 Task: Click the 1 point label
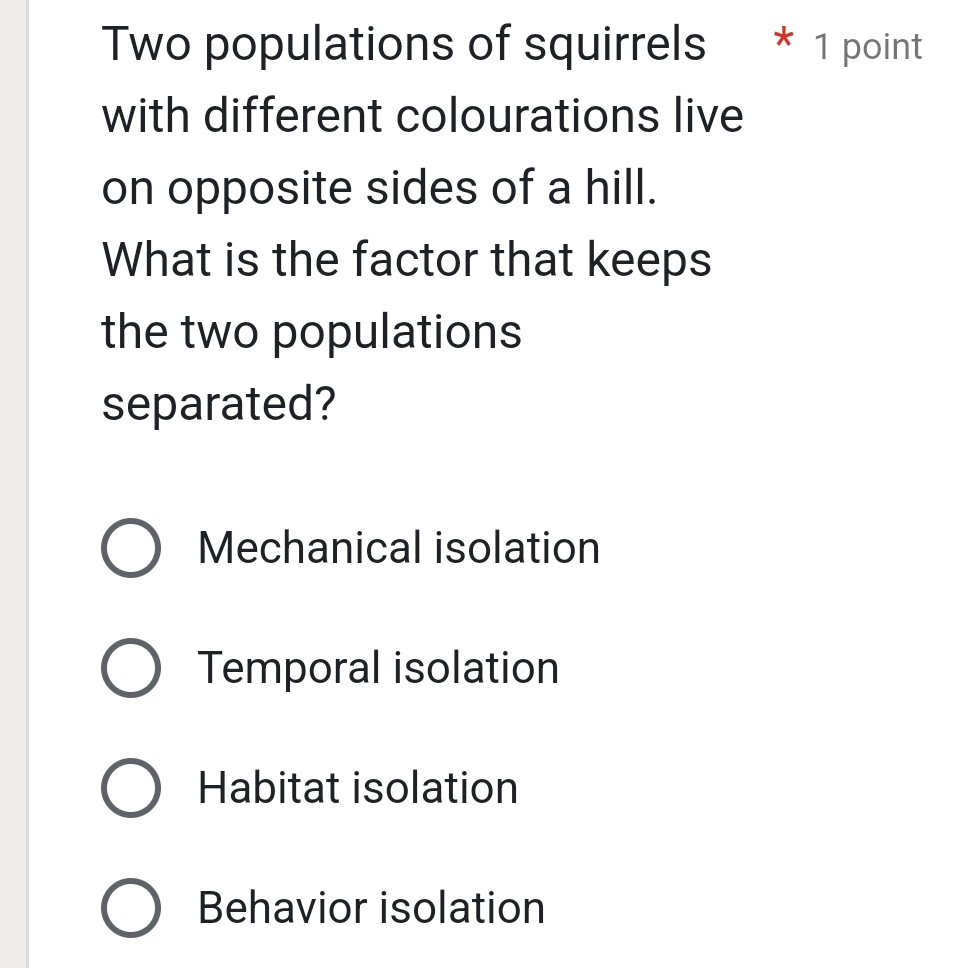(866, 46)
